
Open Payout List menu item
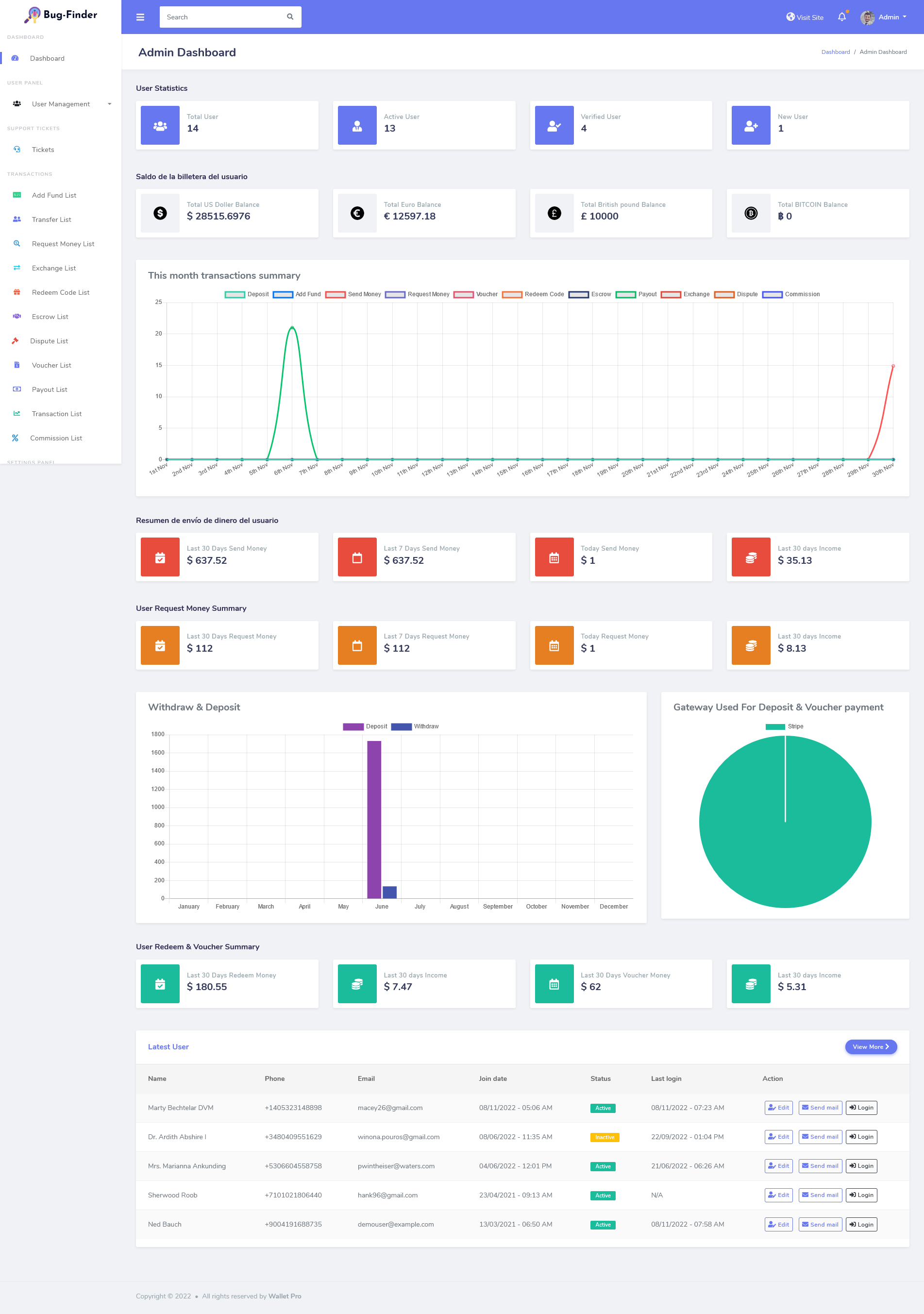[x=61, y=389]
